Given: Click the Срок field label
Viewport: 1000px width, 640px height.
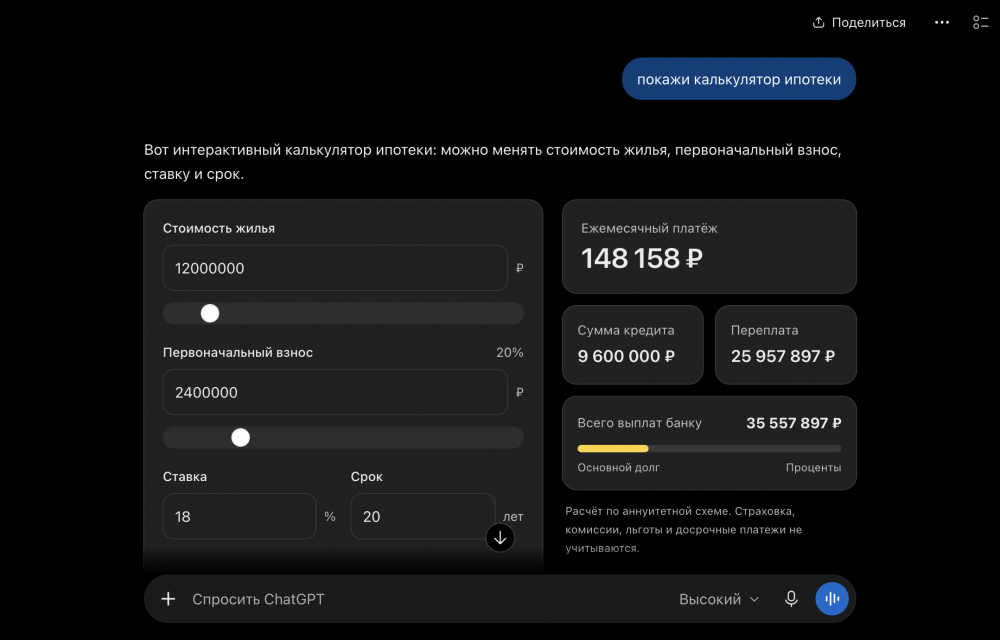Looking at the screenshot, I should coord(367,477).
